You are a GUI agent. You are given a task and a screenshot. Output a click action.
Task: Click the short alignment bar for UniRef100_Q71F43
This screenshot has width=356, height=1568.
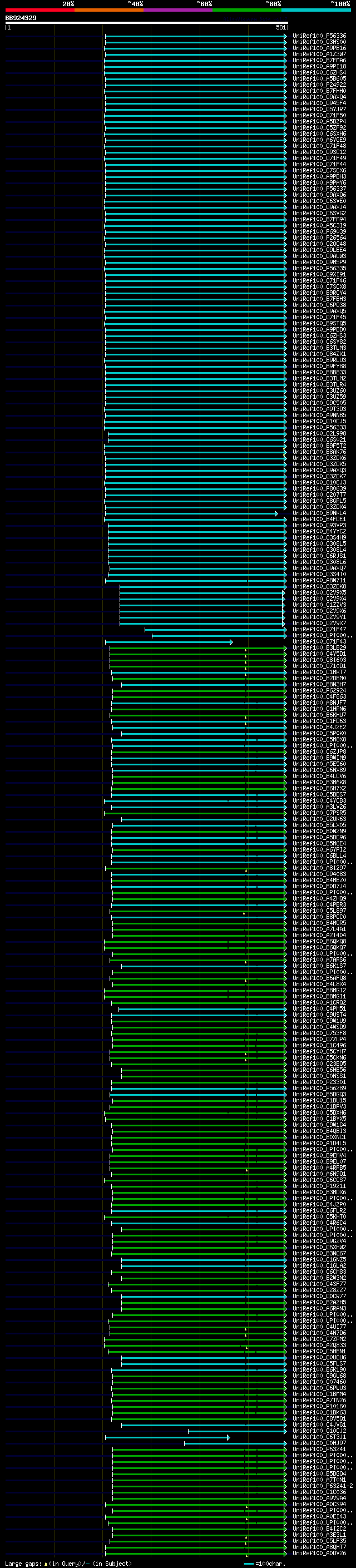(x=169, y=642)
